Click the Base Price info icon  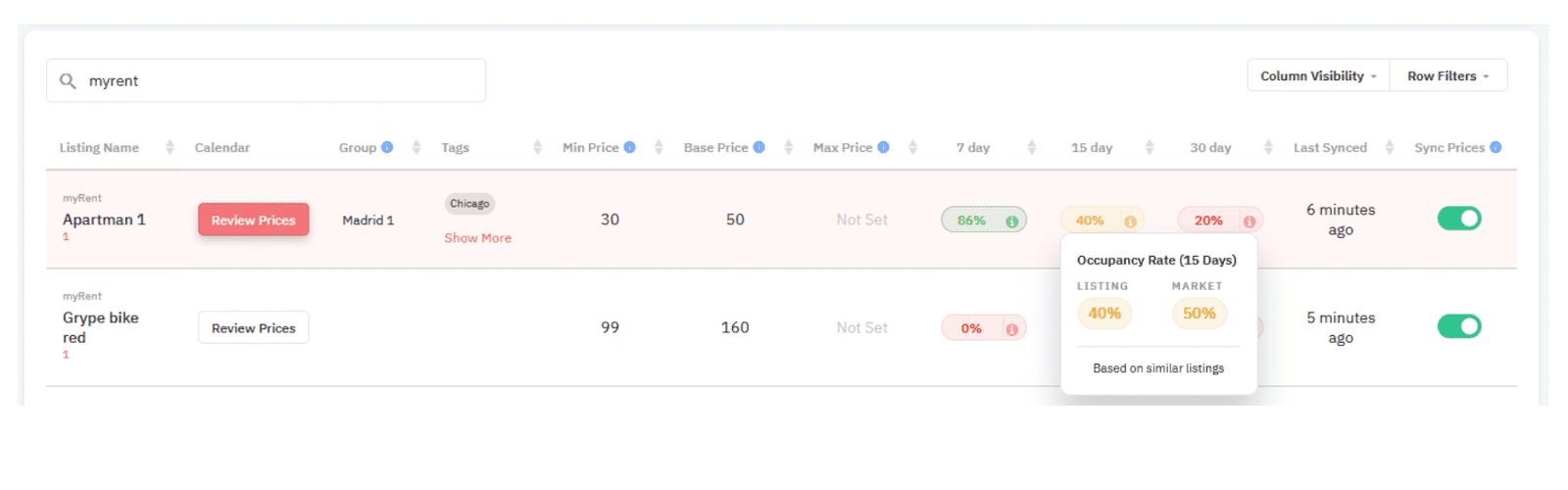[759, 147]
